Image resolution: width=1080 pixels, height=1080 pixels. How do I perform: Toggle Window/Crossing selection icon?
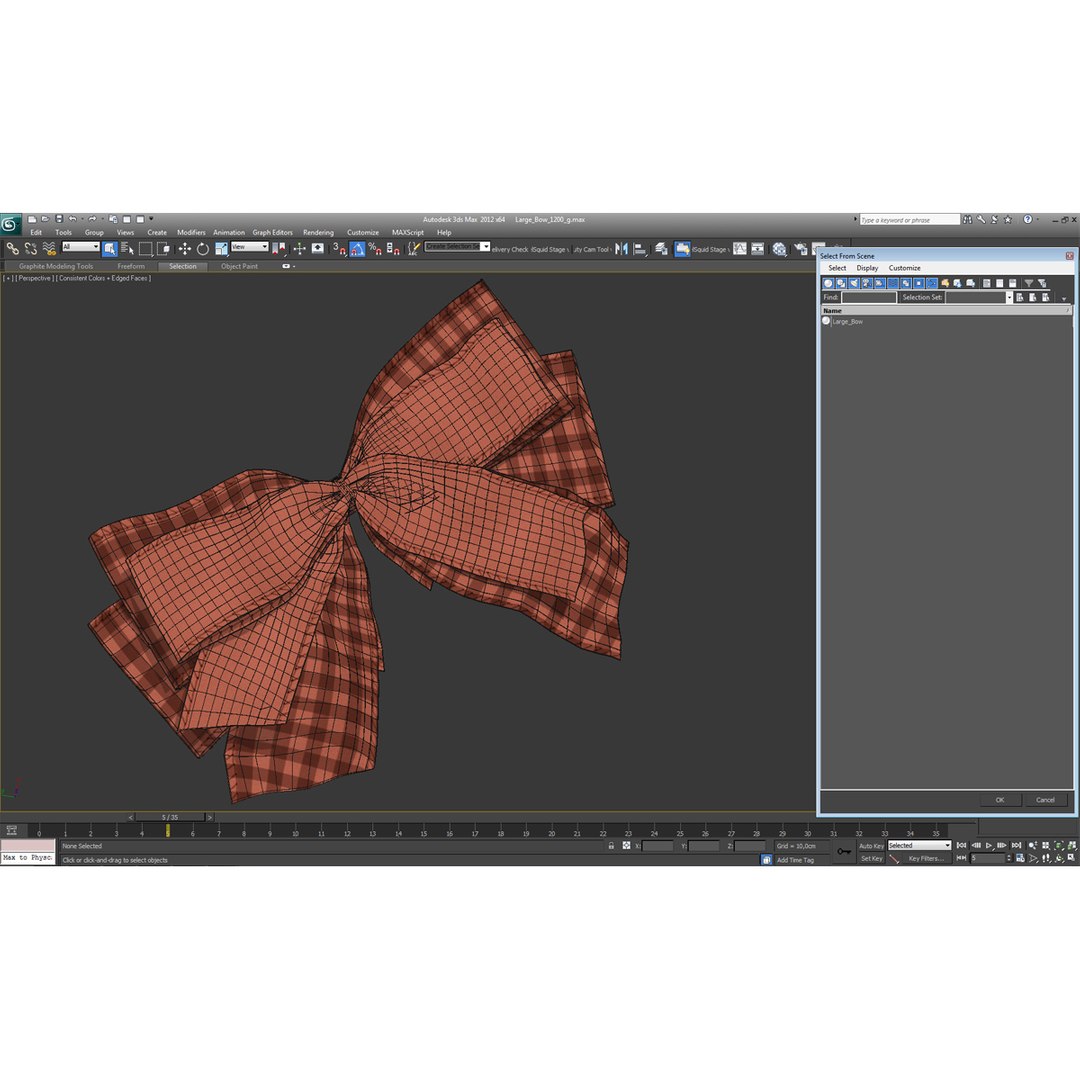coord(163,249)
